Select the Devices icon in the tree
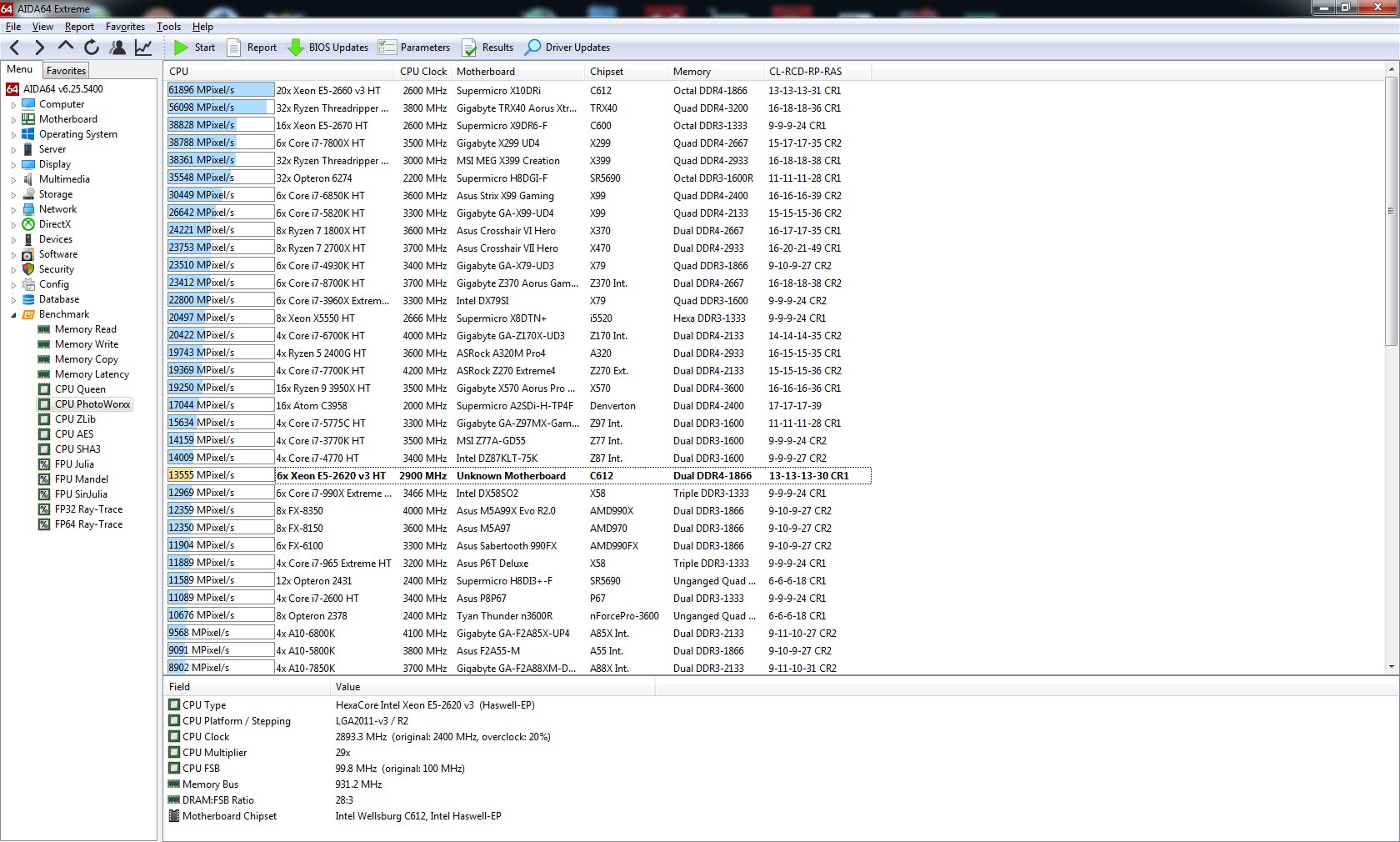Image resolution: width=1400 pixels, height=842 pixels. pyautogui.click(x=28, y=239)
